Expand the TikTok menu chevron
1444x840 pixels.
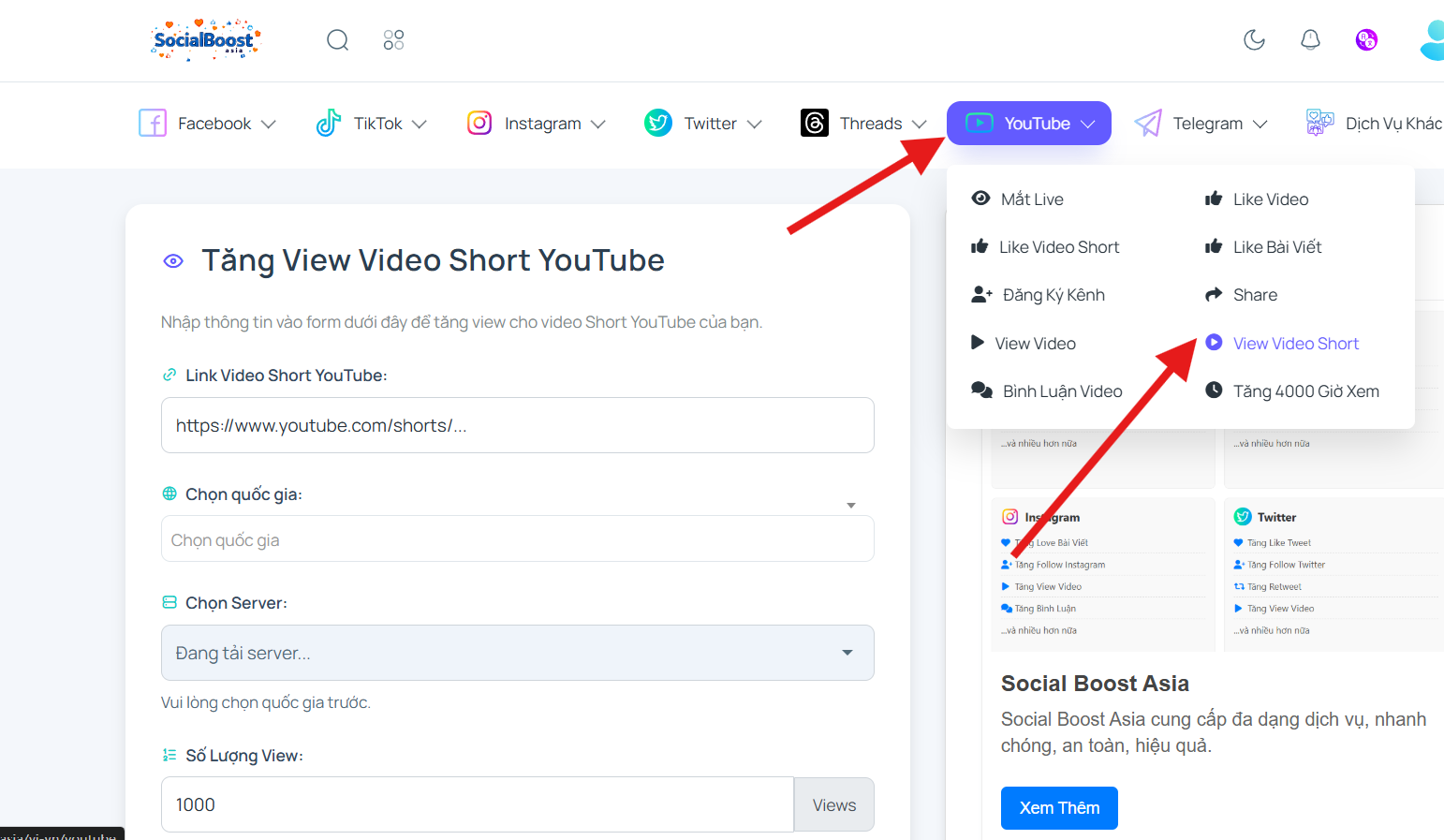point(420,124)
